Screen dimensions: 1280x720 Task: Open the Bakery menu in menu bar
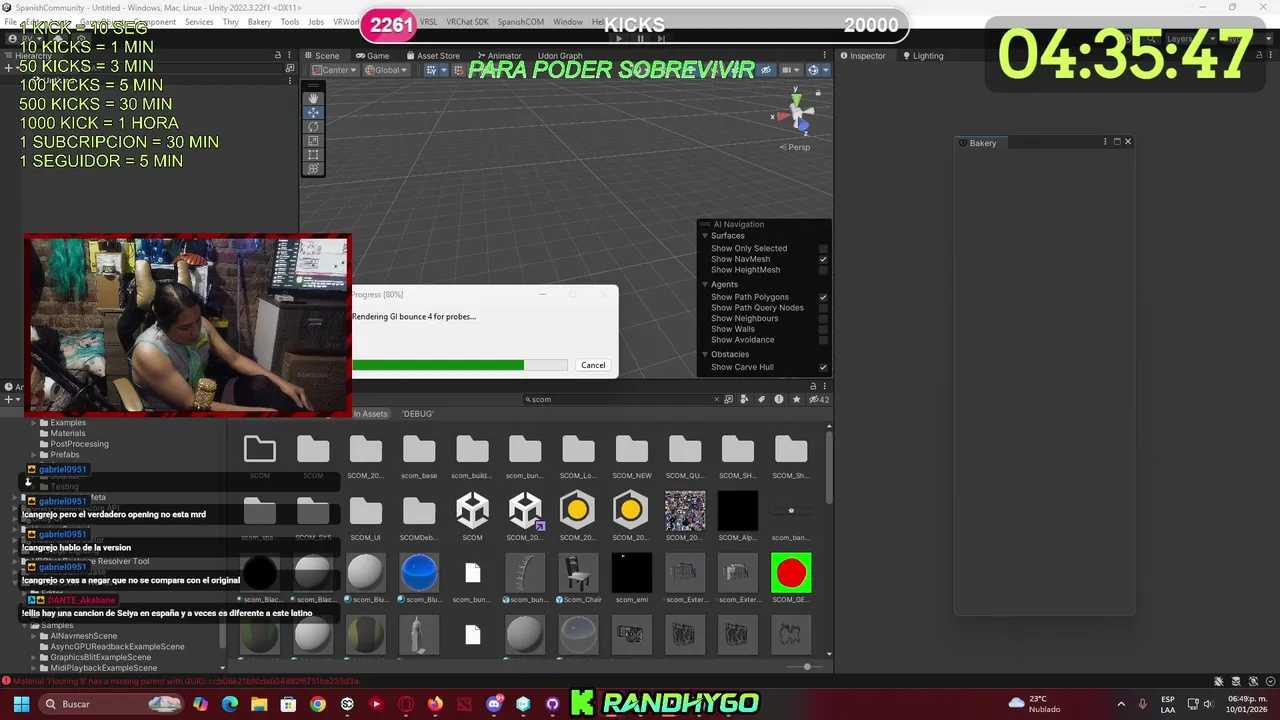259,22
